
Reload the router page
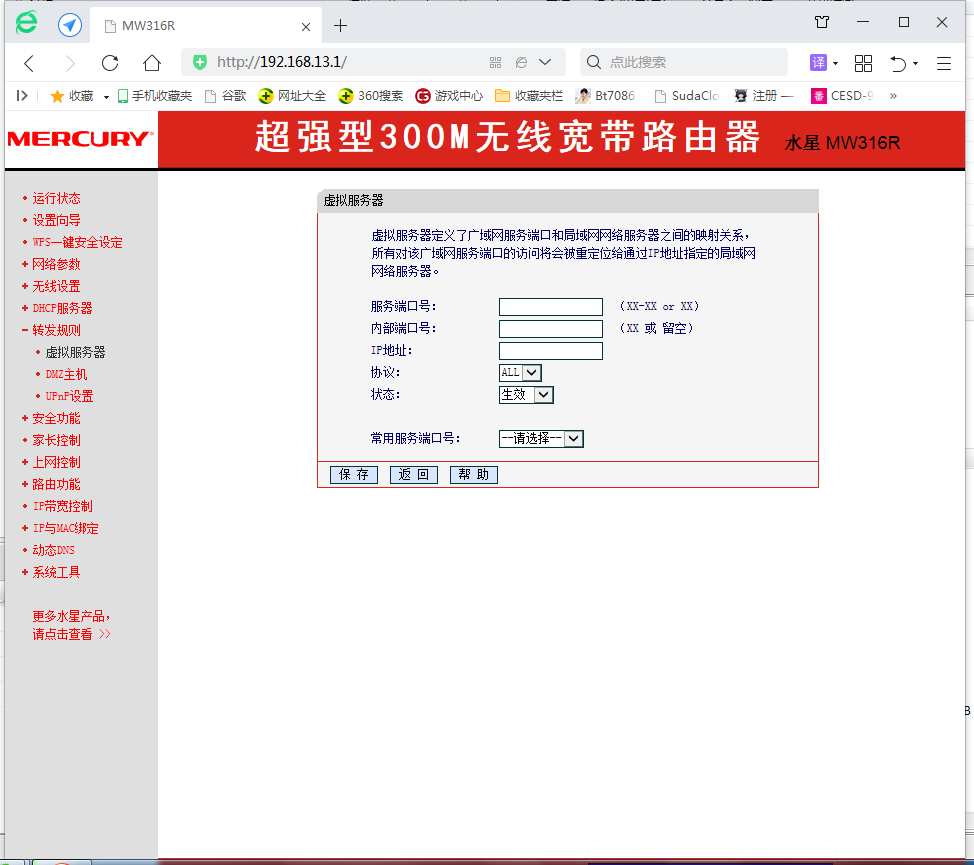(110, 63)
